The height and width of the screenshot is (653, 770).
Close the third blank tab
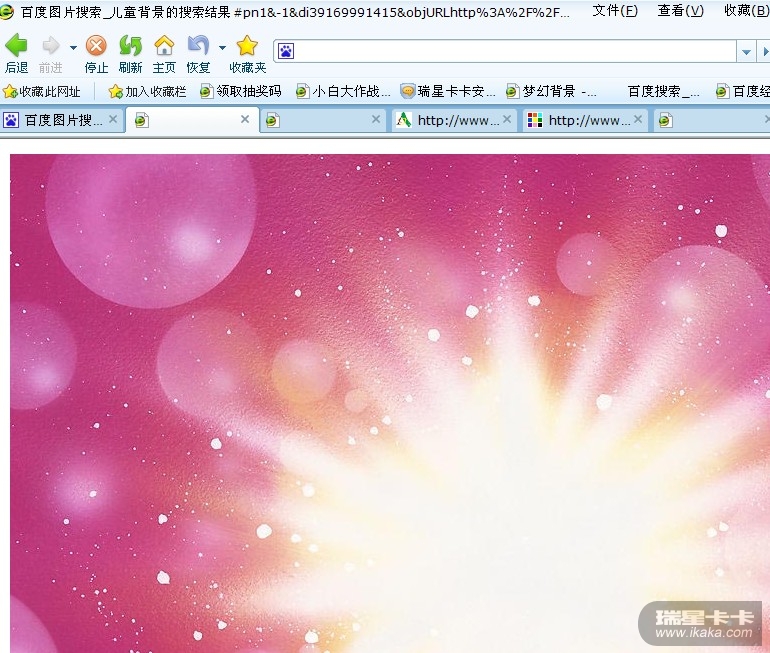[x=376, y=119]
